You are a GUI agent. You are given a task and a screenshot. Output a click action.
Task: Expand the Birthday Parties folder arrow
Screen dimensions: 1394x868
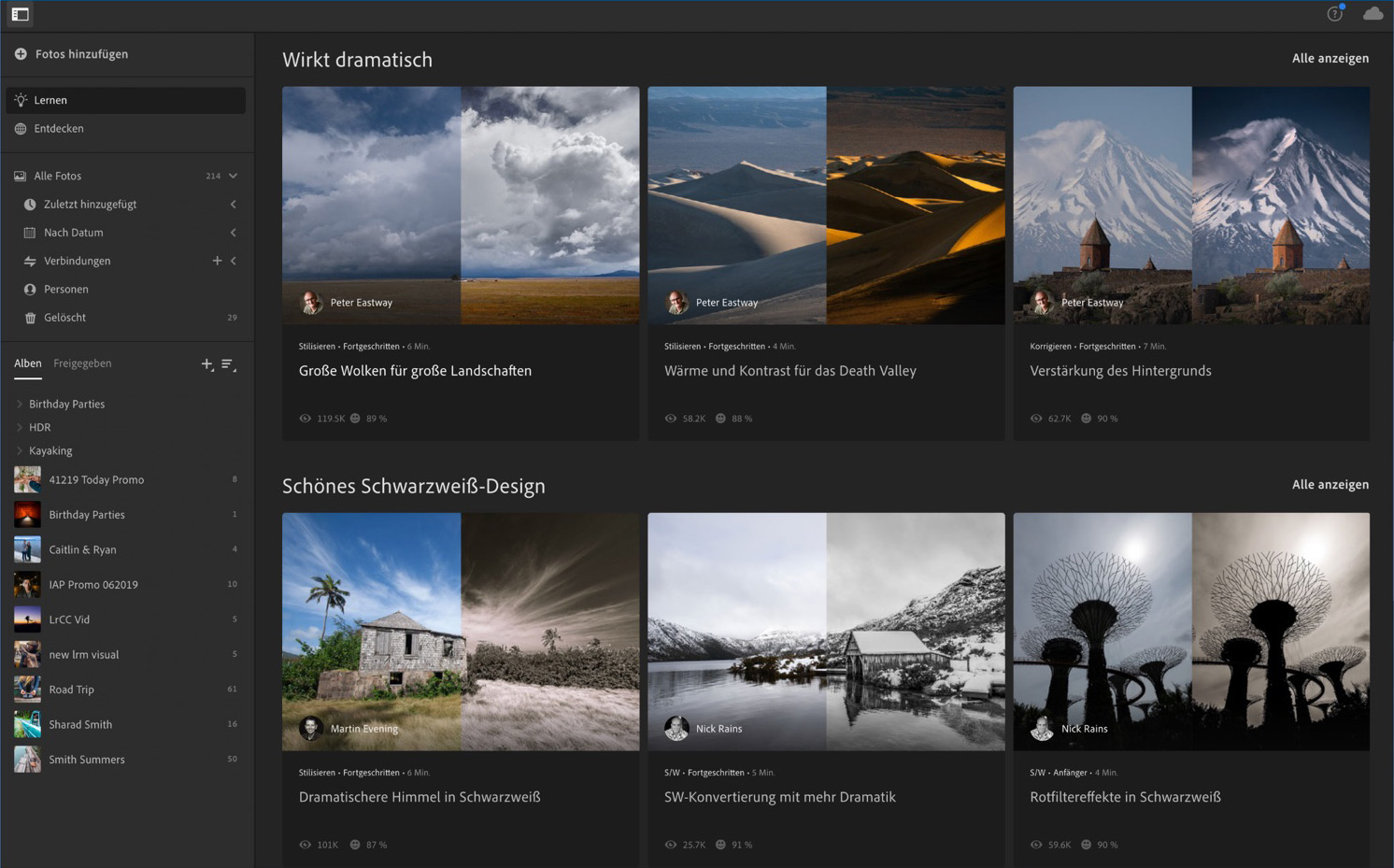[20, 405]
